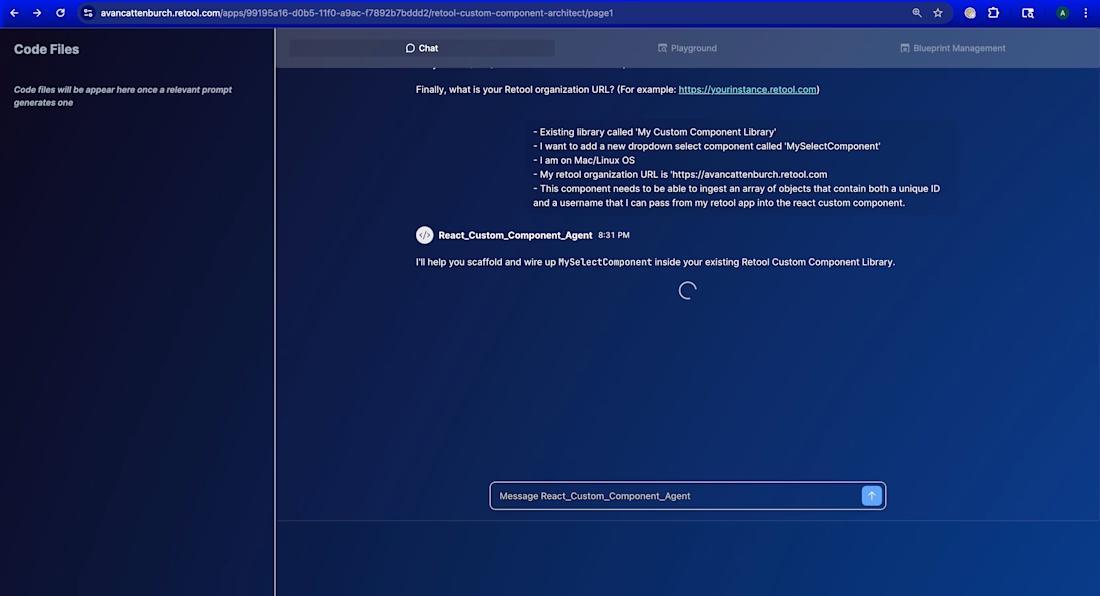Screen dimensions: 1100x596
Task: Click the React_Custom_Component_Agent code avatar icon
Action: click(424, 235)
